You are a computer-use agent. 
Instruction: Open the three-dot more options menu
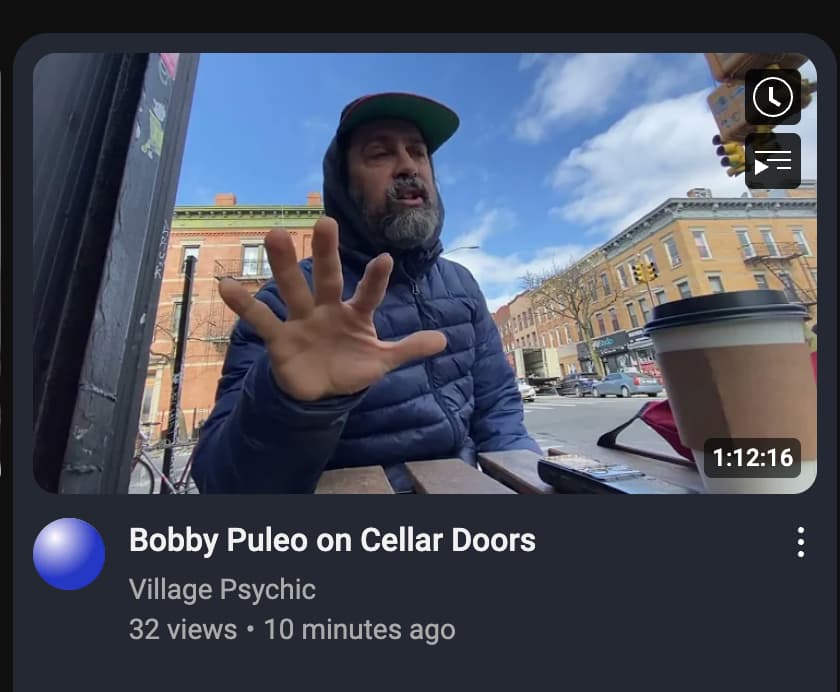[800, 542]
